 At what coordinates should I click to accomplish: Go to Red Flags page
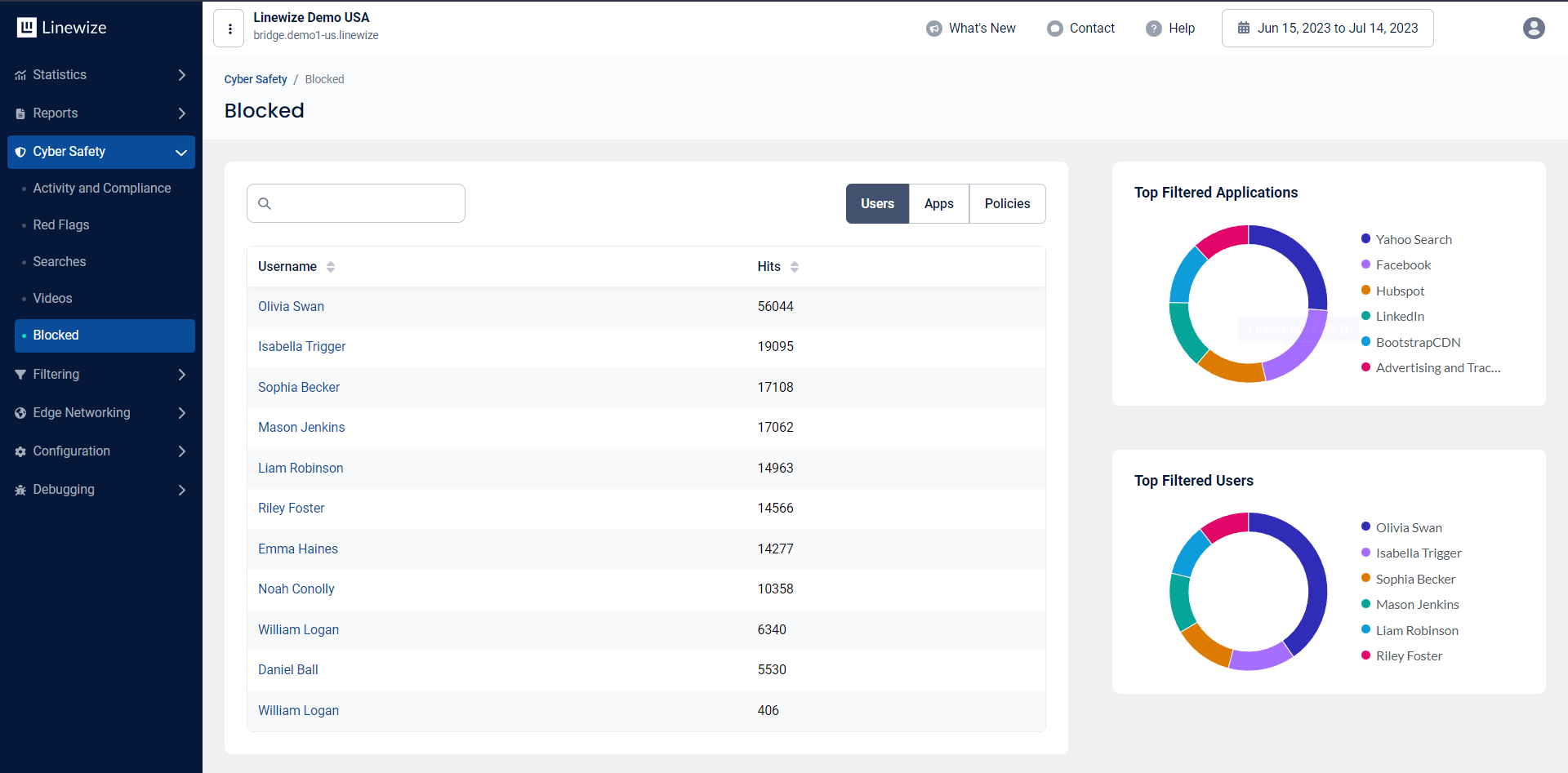(x=61, y=225)
